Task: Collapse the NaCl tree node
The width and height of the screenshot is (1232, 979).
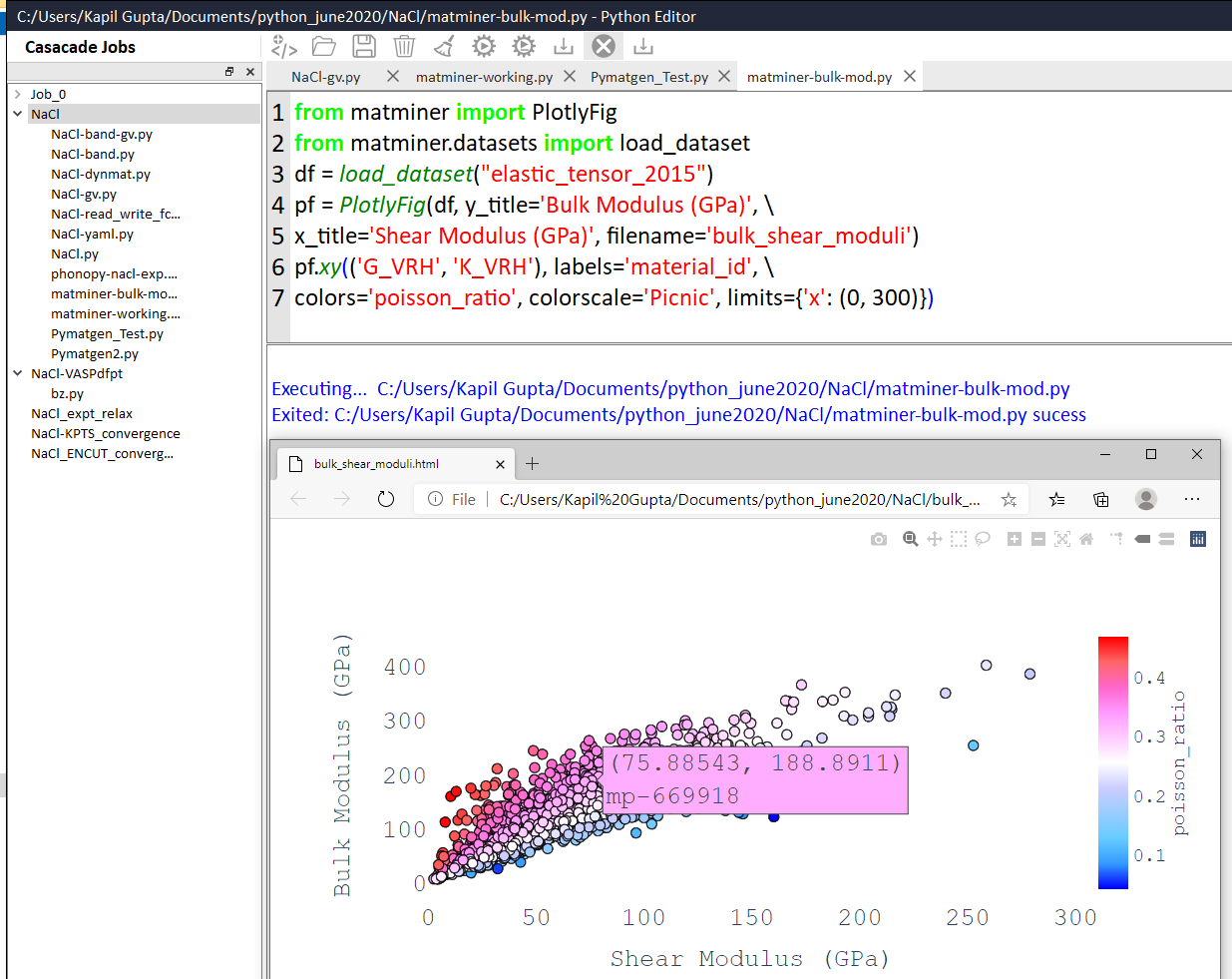Action: click(17, 114)
